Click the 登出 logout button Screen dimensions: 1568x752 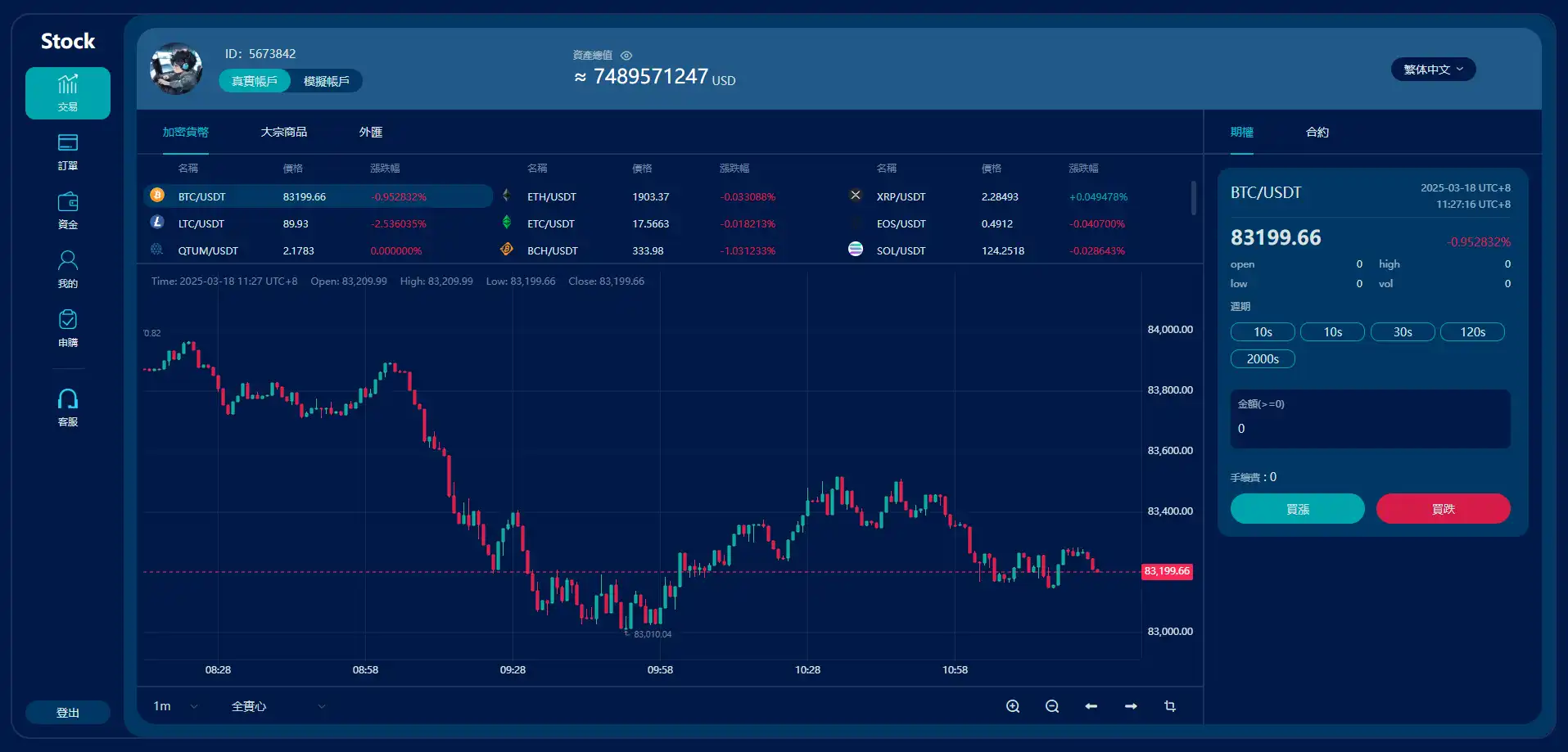tap(68, 713)
